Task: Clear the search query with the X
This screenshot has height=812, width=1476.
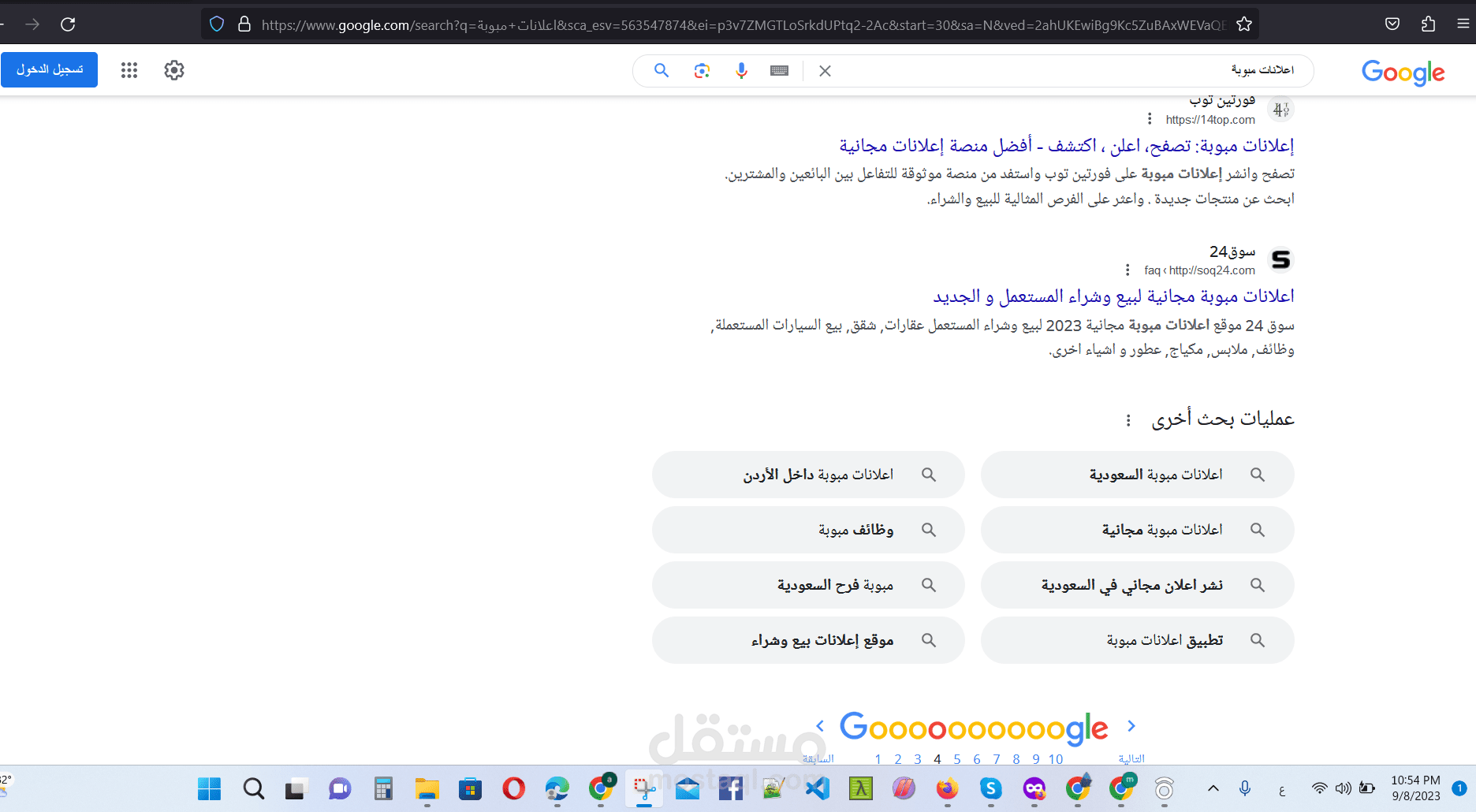Action: [826, 71]
